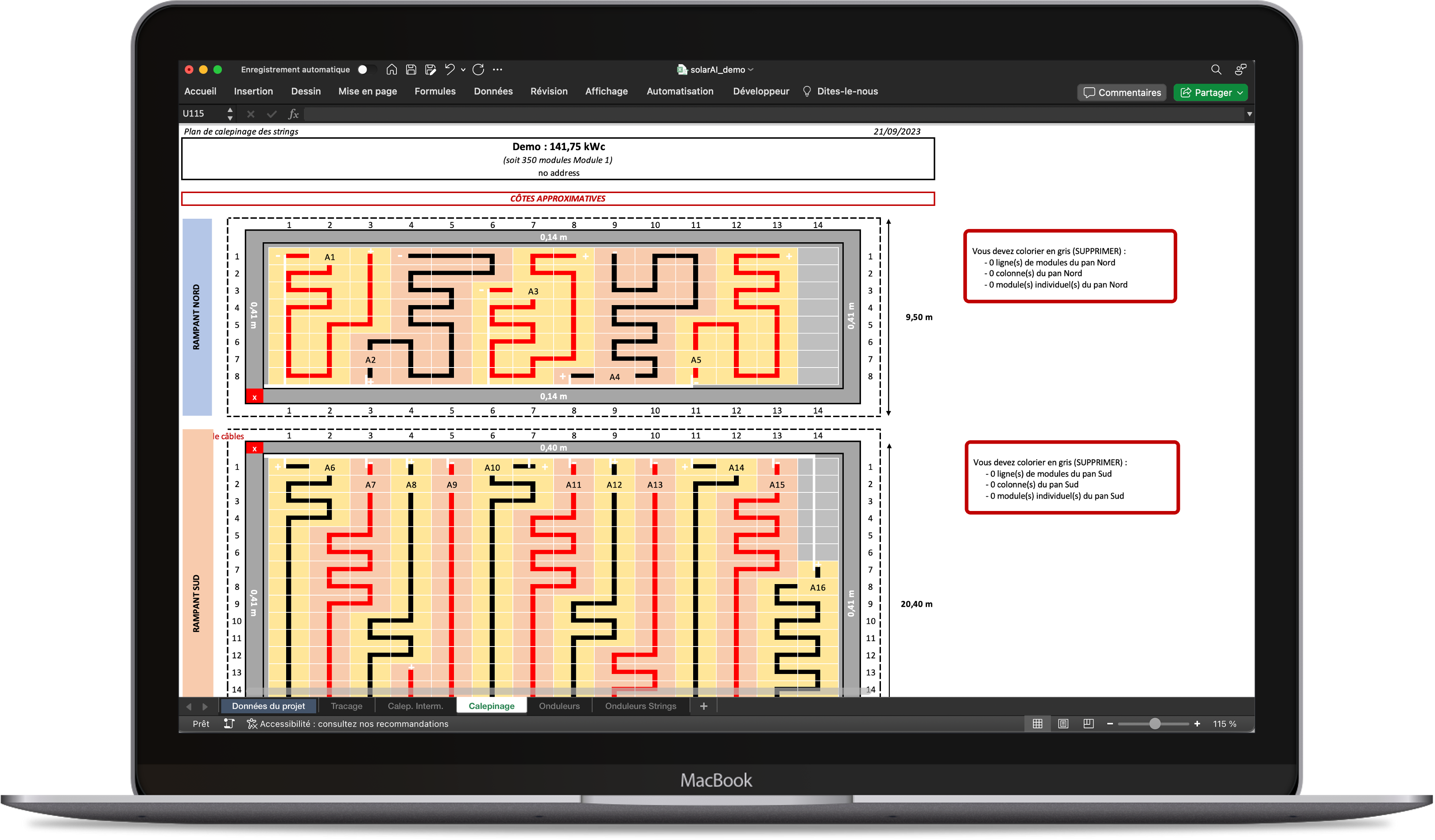This screenshot has height=840, width=1435.
Task: Open the solarAI_demo file name dropdown
Action: click(x=751, y=70)
